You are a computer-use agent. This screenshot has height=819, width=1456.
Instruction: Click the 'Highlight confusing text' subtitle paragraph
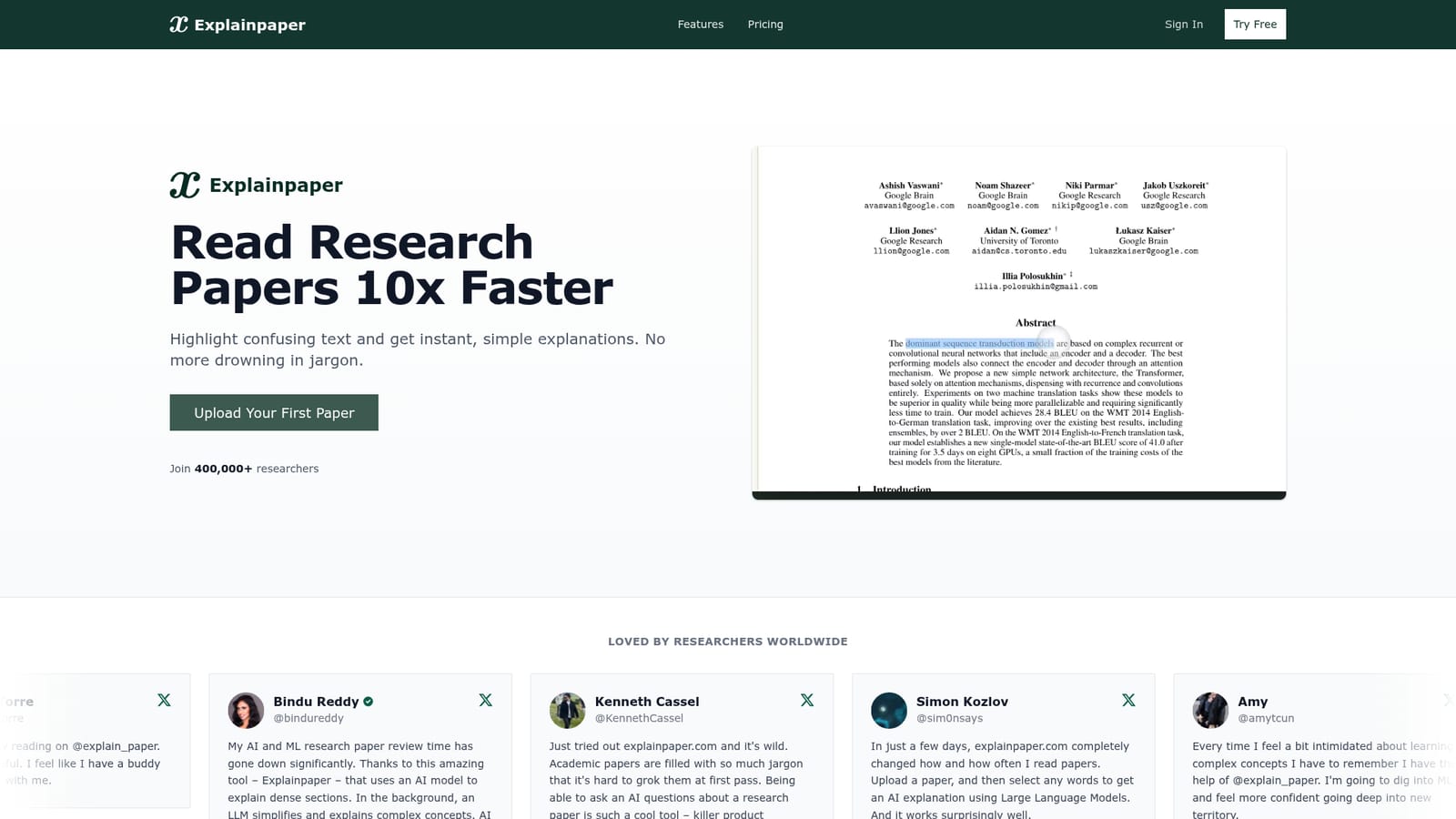(x=418, y=349)
